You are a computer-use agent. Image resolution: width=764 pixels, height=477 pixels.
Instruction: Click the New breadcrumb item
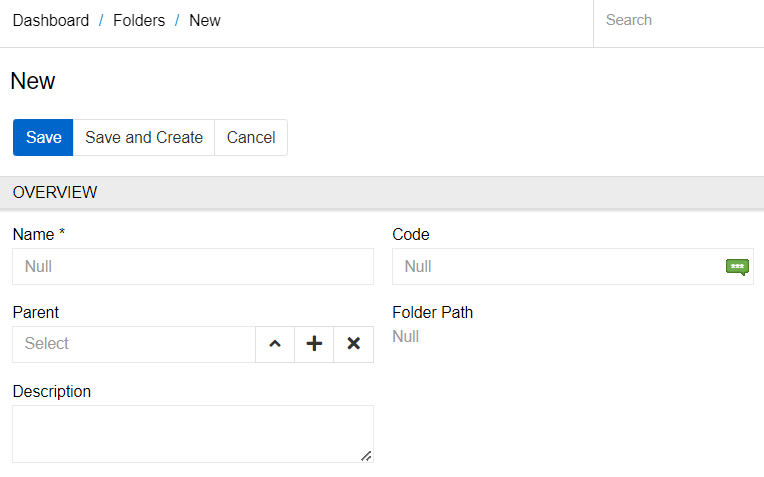205,20
